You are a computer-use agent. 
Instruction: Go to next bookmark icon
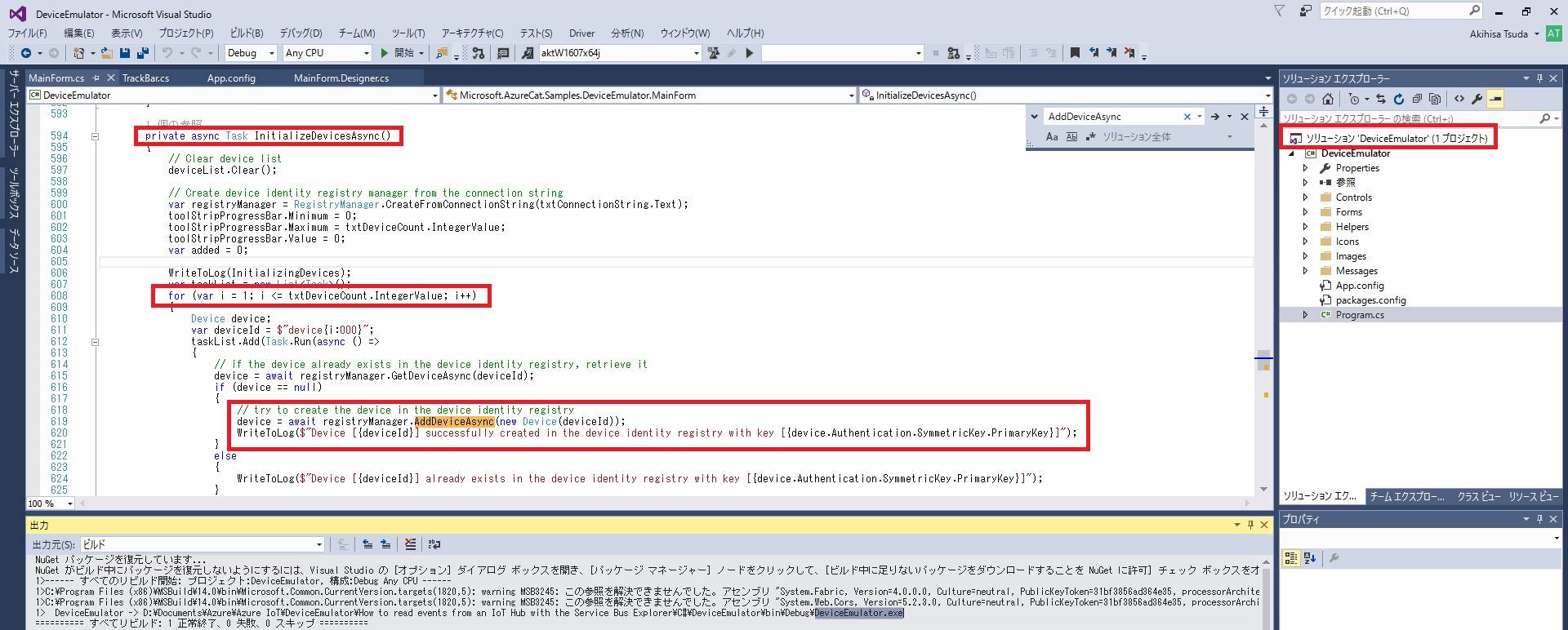tap(1111, 53)
